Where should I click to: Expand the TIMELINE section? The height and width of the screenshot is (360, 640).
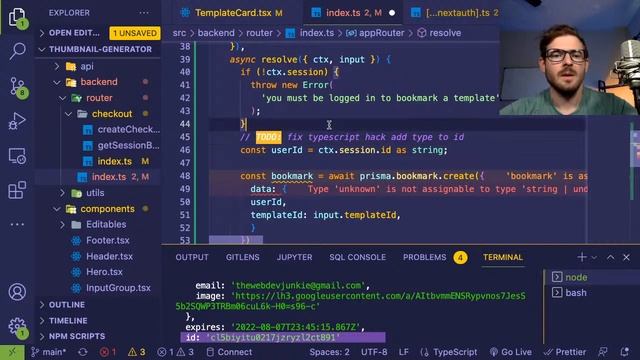coord(68,321)
